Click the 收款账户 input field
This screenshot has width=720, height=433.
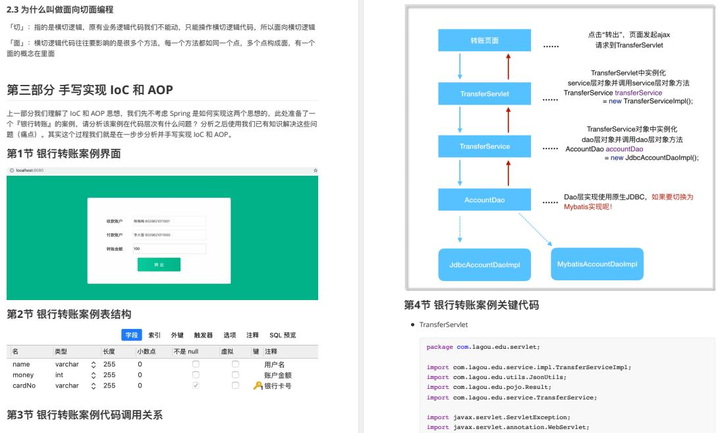(x=169, y=221)
